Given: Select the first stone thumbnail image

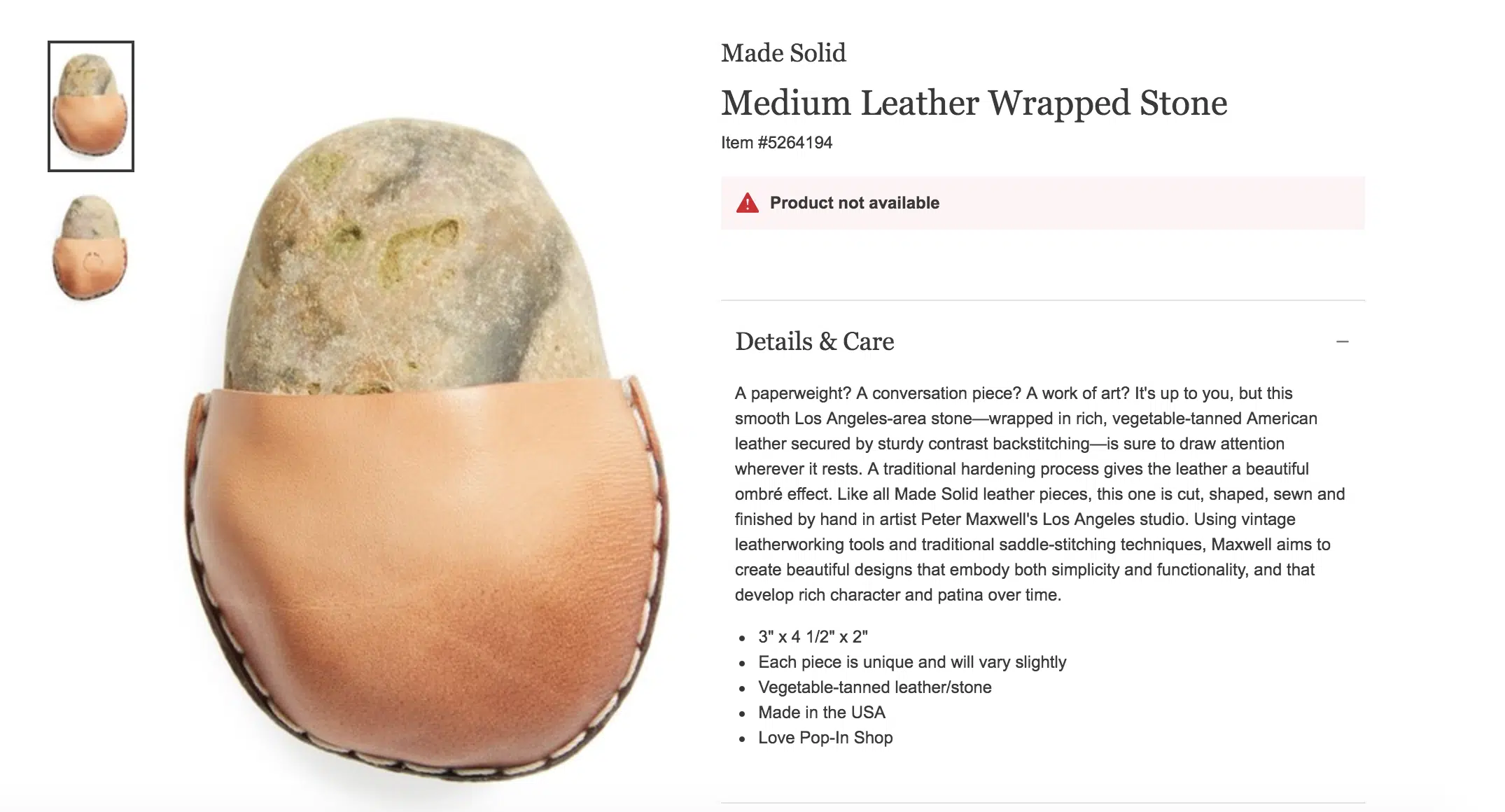Looking at the screenshot, I should click(x=91, y=106).
